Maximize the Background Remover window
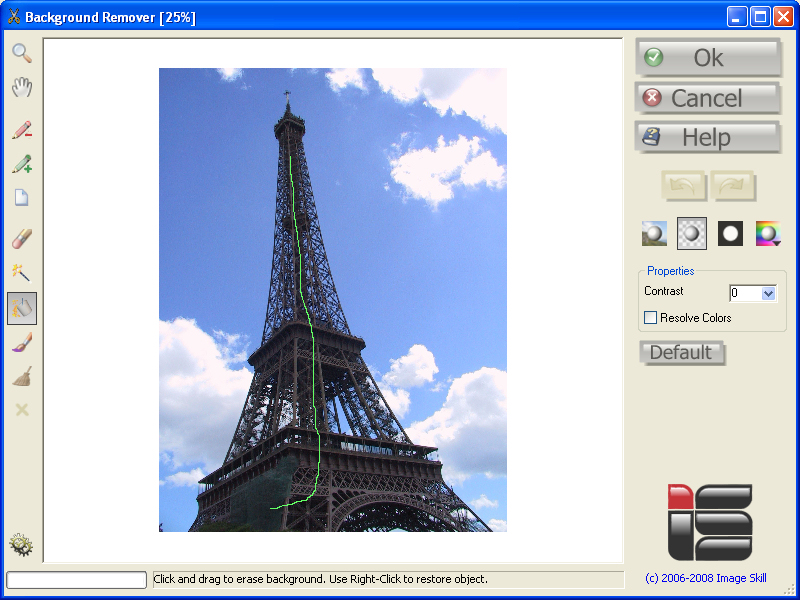The height and width of the screenshot is (600, 800). coord(760,16)
